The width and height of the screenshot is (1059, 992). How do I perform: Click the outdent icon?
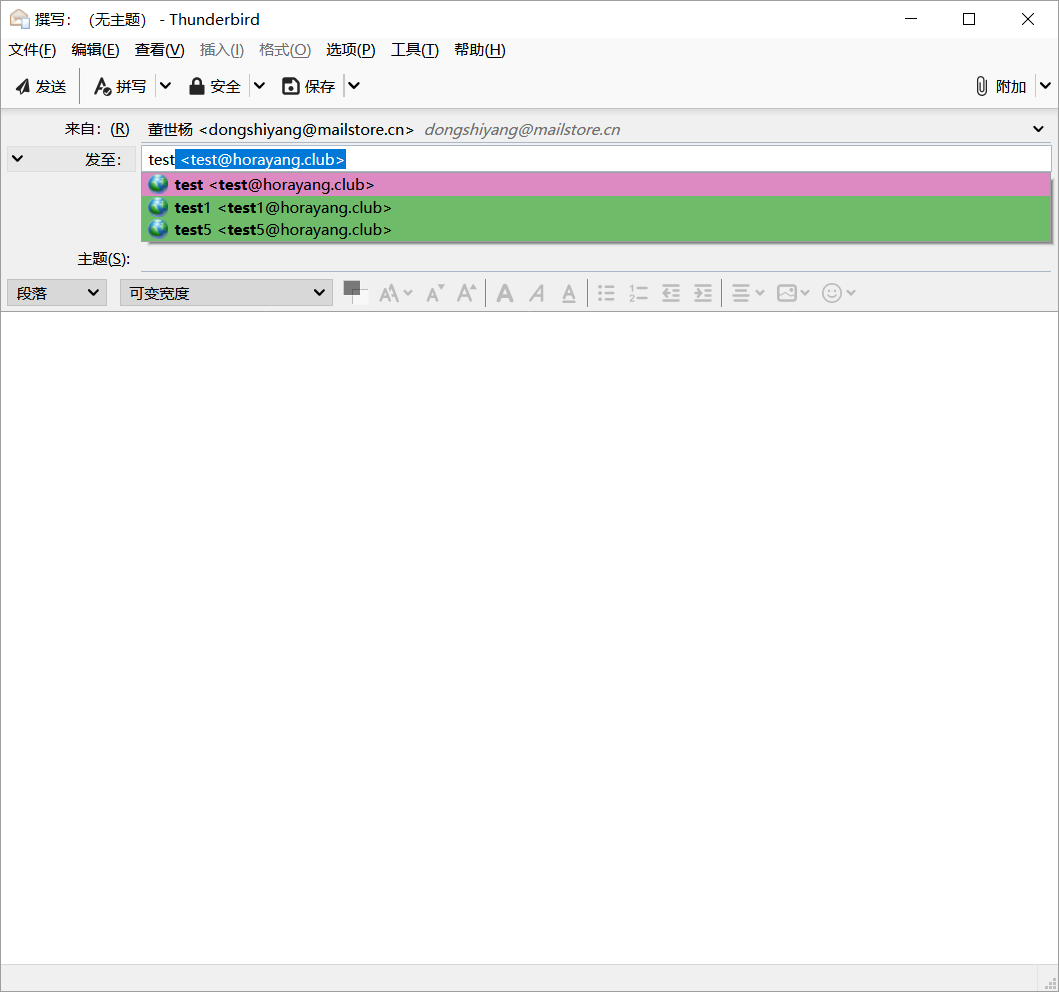(671, 293)
